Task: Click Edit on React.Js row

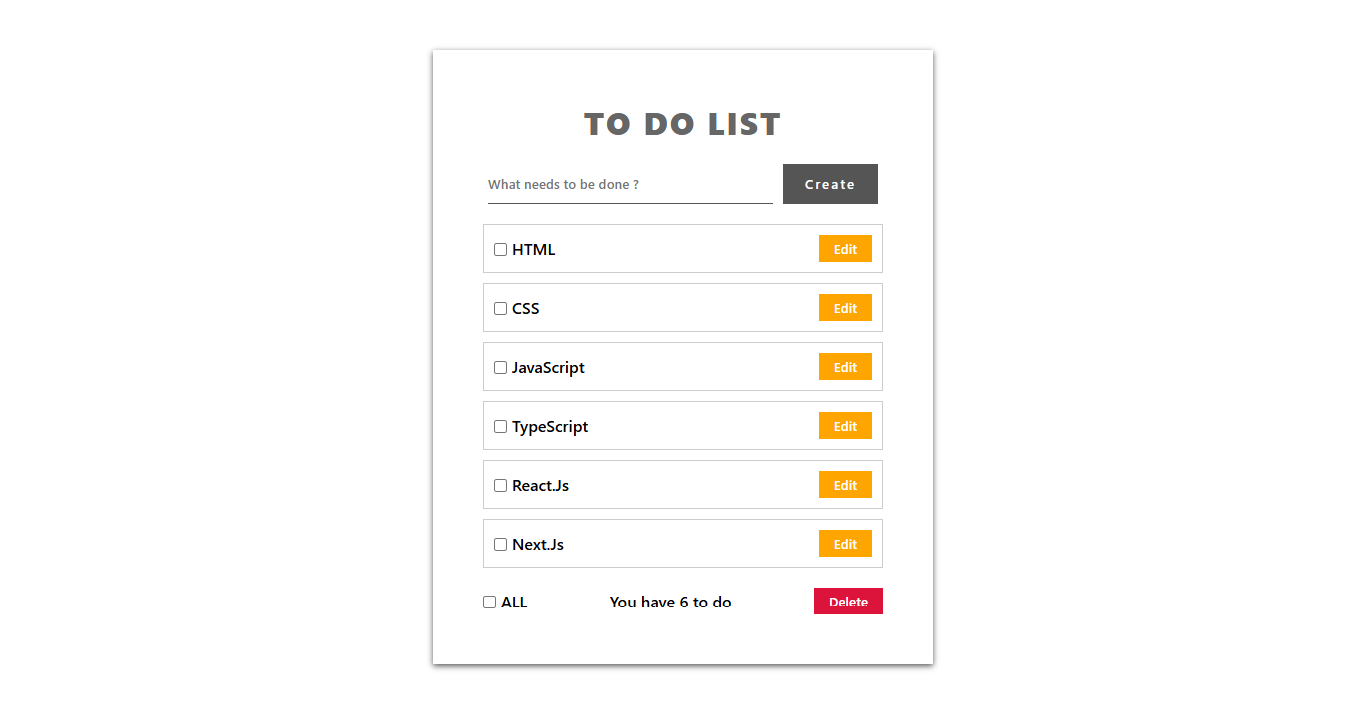Action: click(x=845, y=485)
